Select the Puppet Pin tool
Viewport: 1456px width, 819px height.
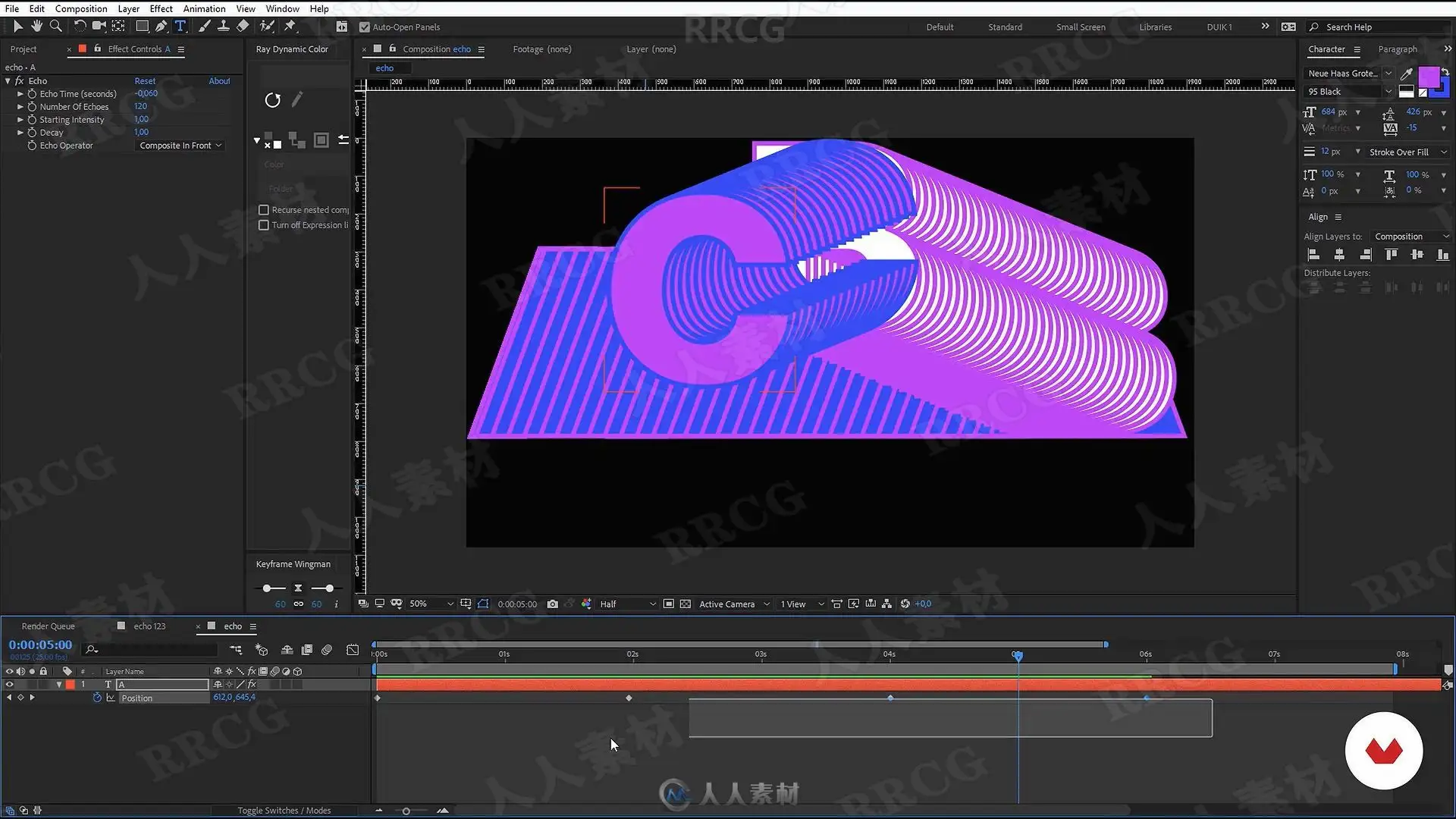pyautogui.click(x=290, y=26)
